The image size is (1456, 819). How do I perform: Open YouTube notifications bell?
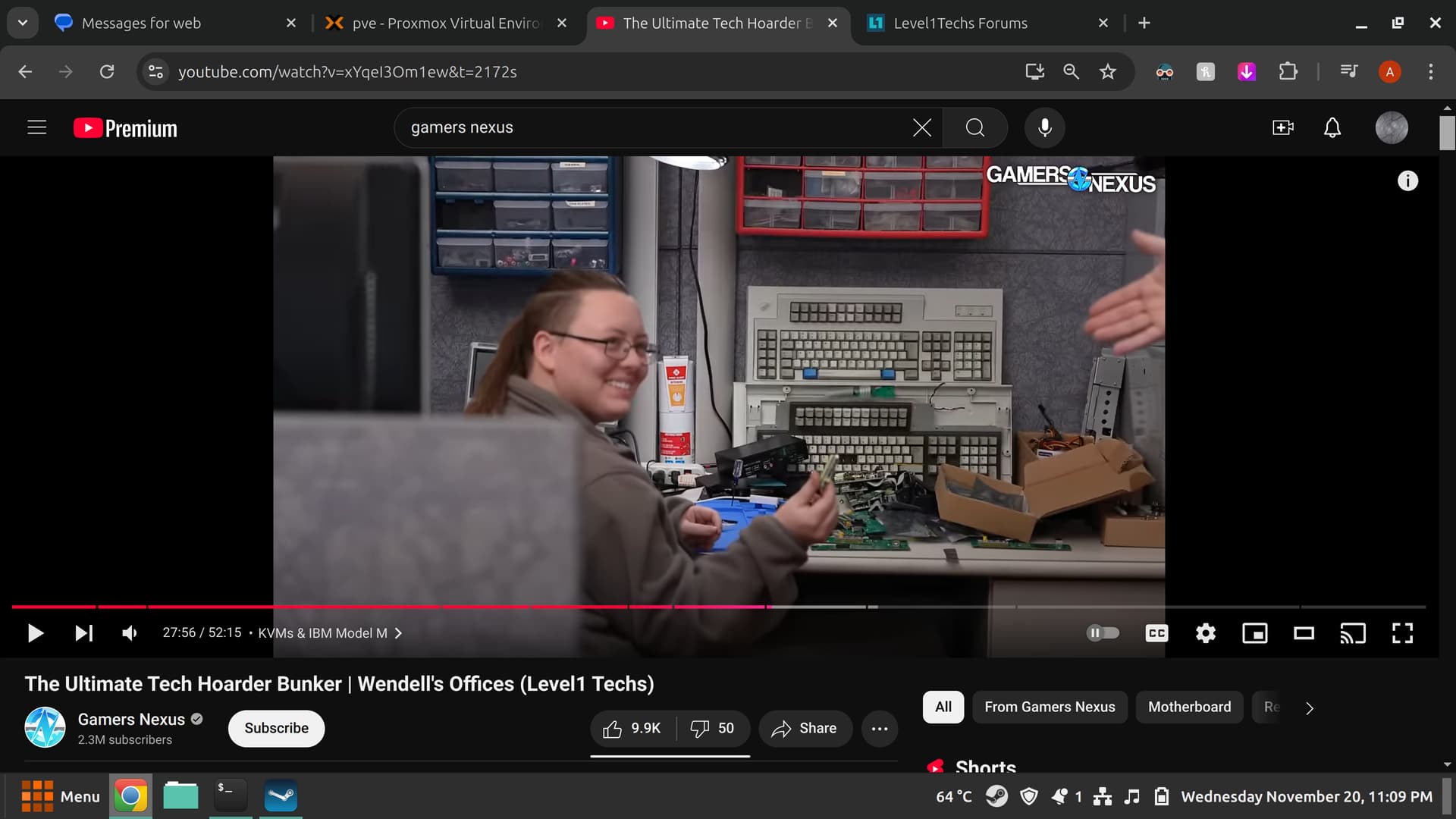pyautogui.click(x=1332, y=128)
